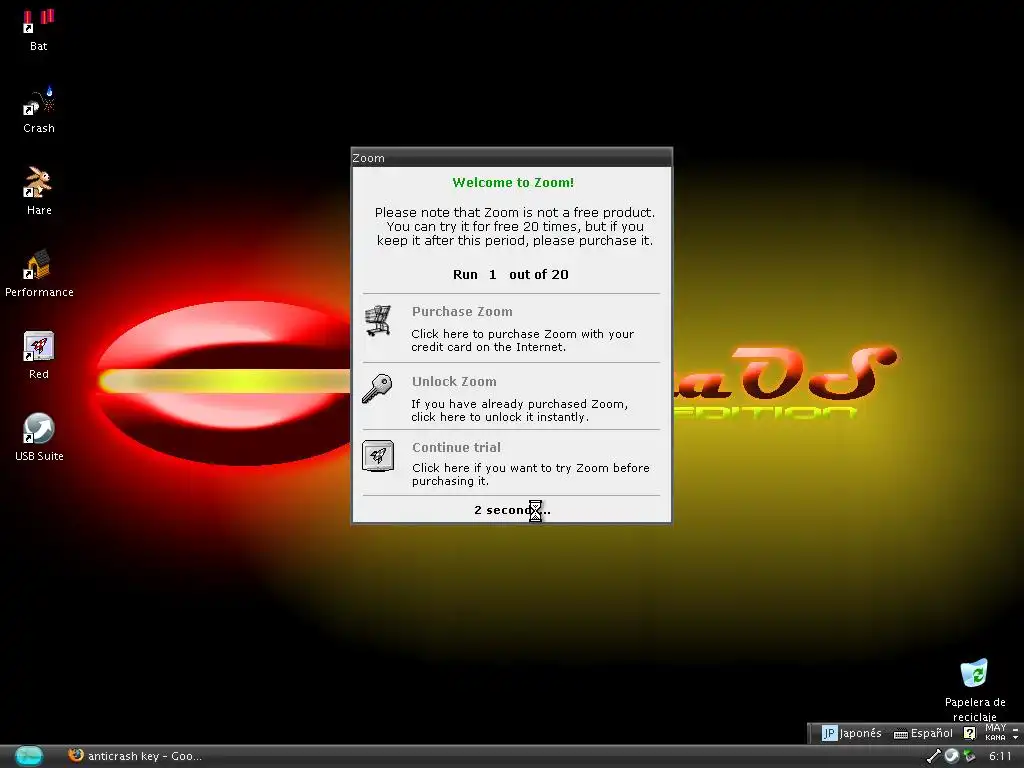Open the USB Suite shortcut
Viewport: 1024px width, 768px height.
click(39, 438)
